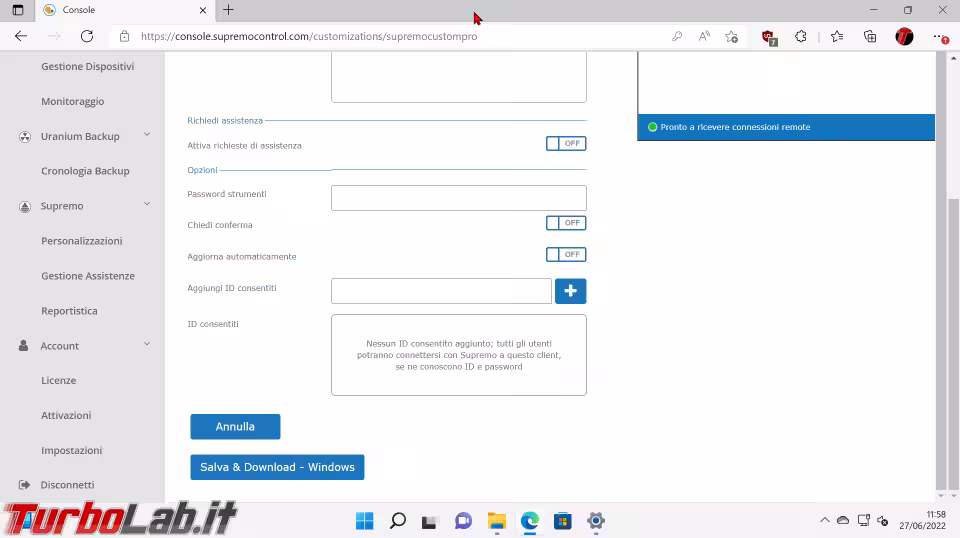Open saved passwords key icon

tap(677, 36)
